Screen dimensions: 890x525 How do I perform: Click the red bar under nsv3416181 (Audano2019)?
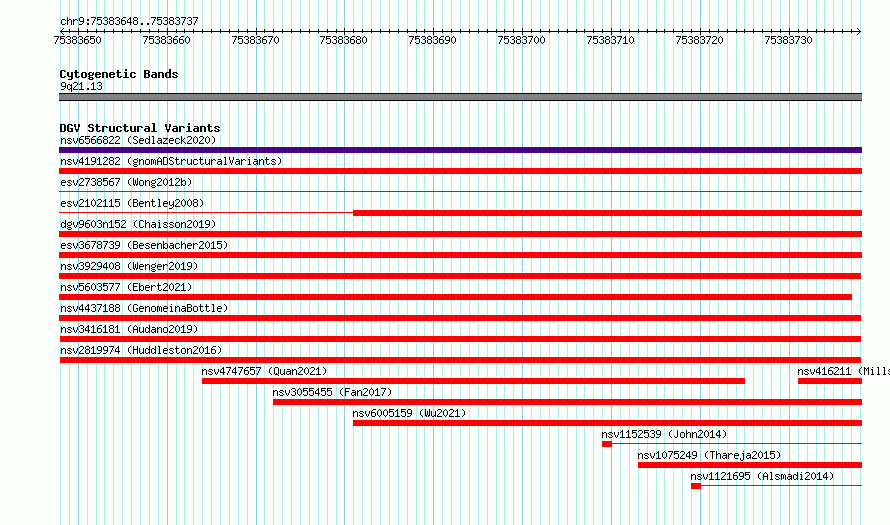click(460, 339)
